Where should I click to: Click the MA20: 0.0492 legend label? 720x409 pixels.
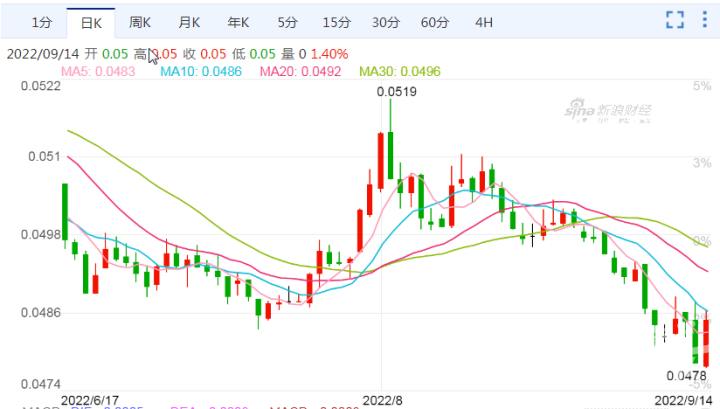click(300, 72)
